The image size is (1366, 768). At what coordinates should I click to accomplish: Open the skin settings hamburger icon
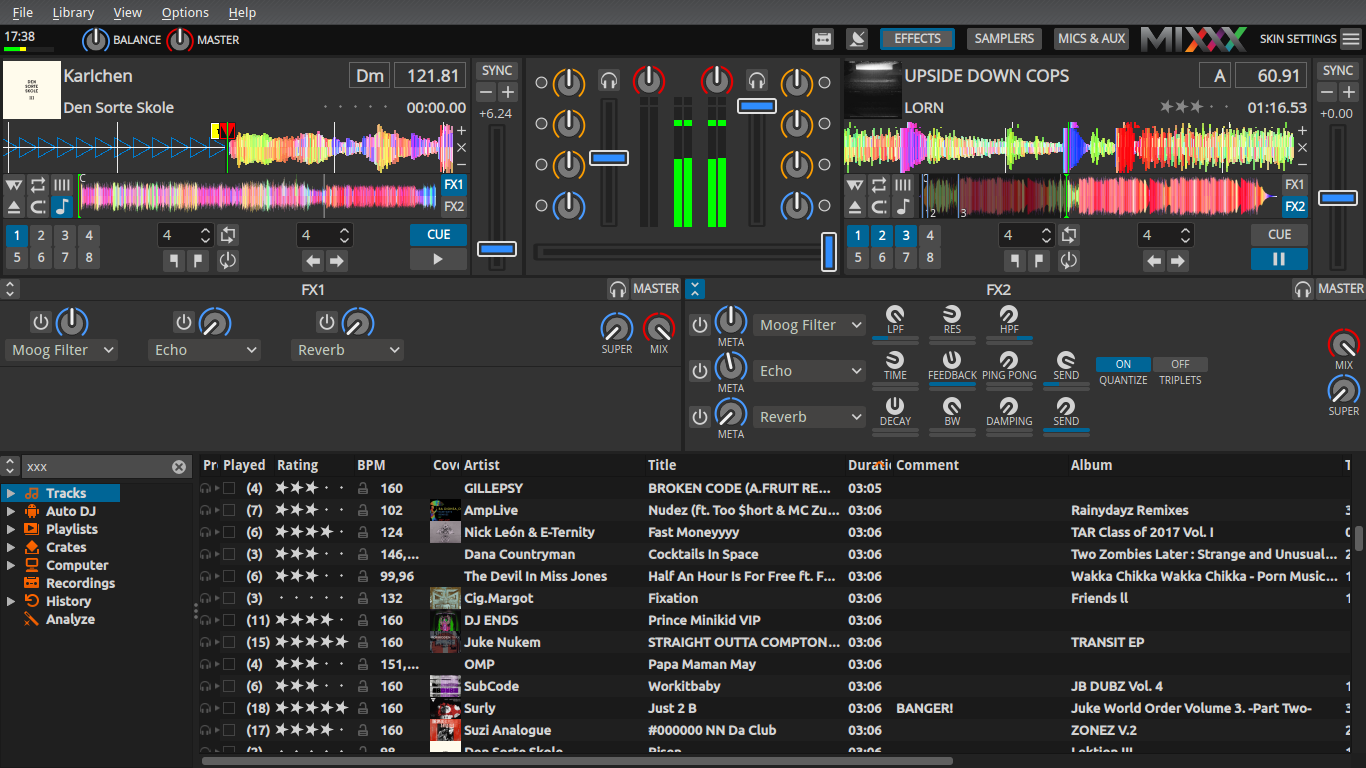coord(1351,39)
